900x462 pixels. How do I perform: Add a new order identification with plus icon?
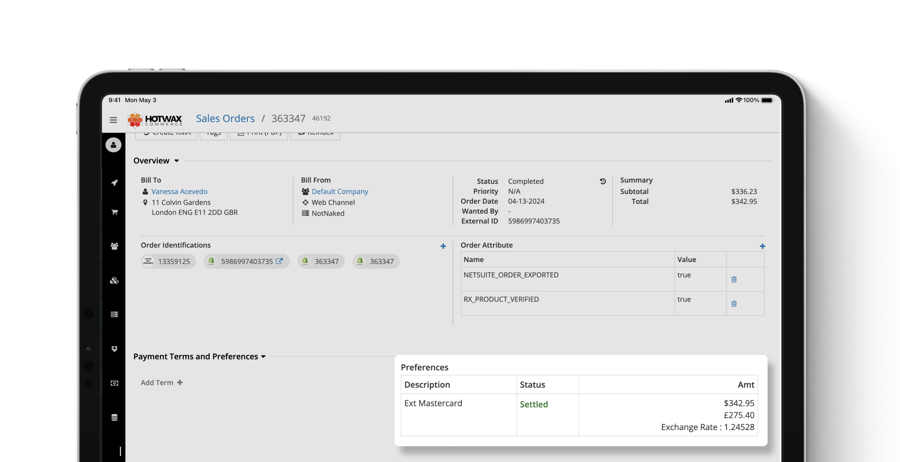[x=443, y=246]
